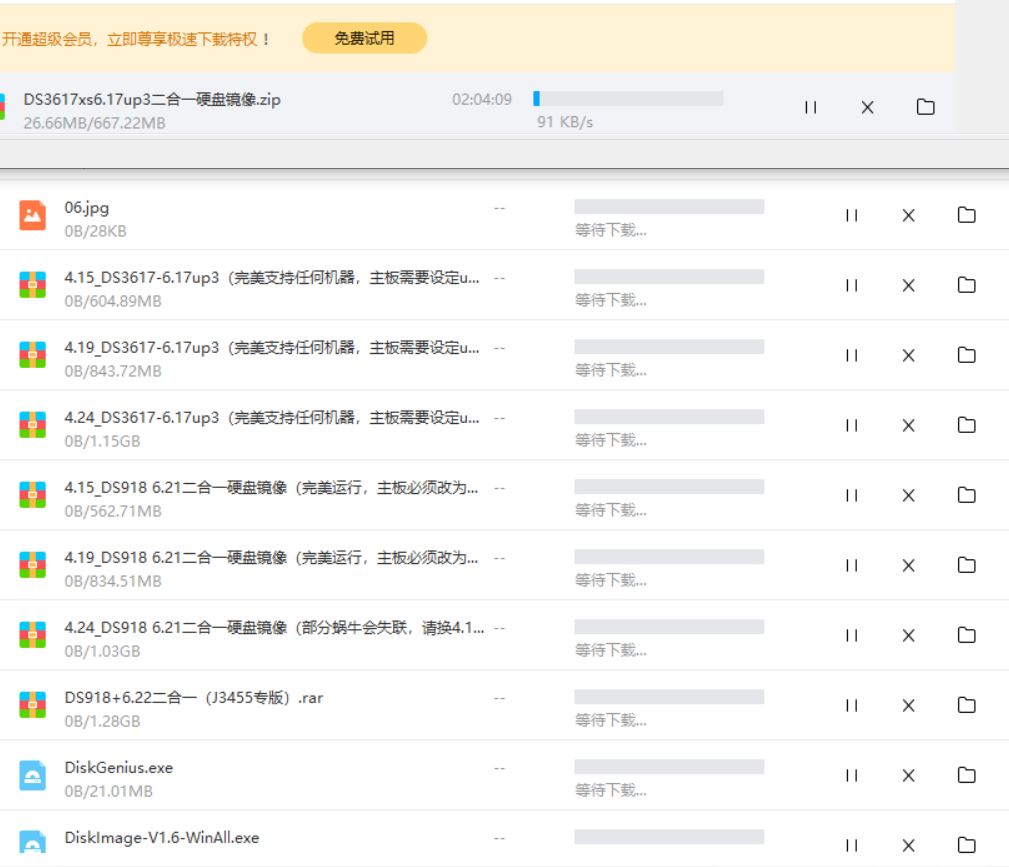The width and height of the screenshot is (1009, 867).
Task: Click archive icon of 4.19_DS918 6.21 file
Action: [32, 565]
